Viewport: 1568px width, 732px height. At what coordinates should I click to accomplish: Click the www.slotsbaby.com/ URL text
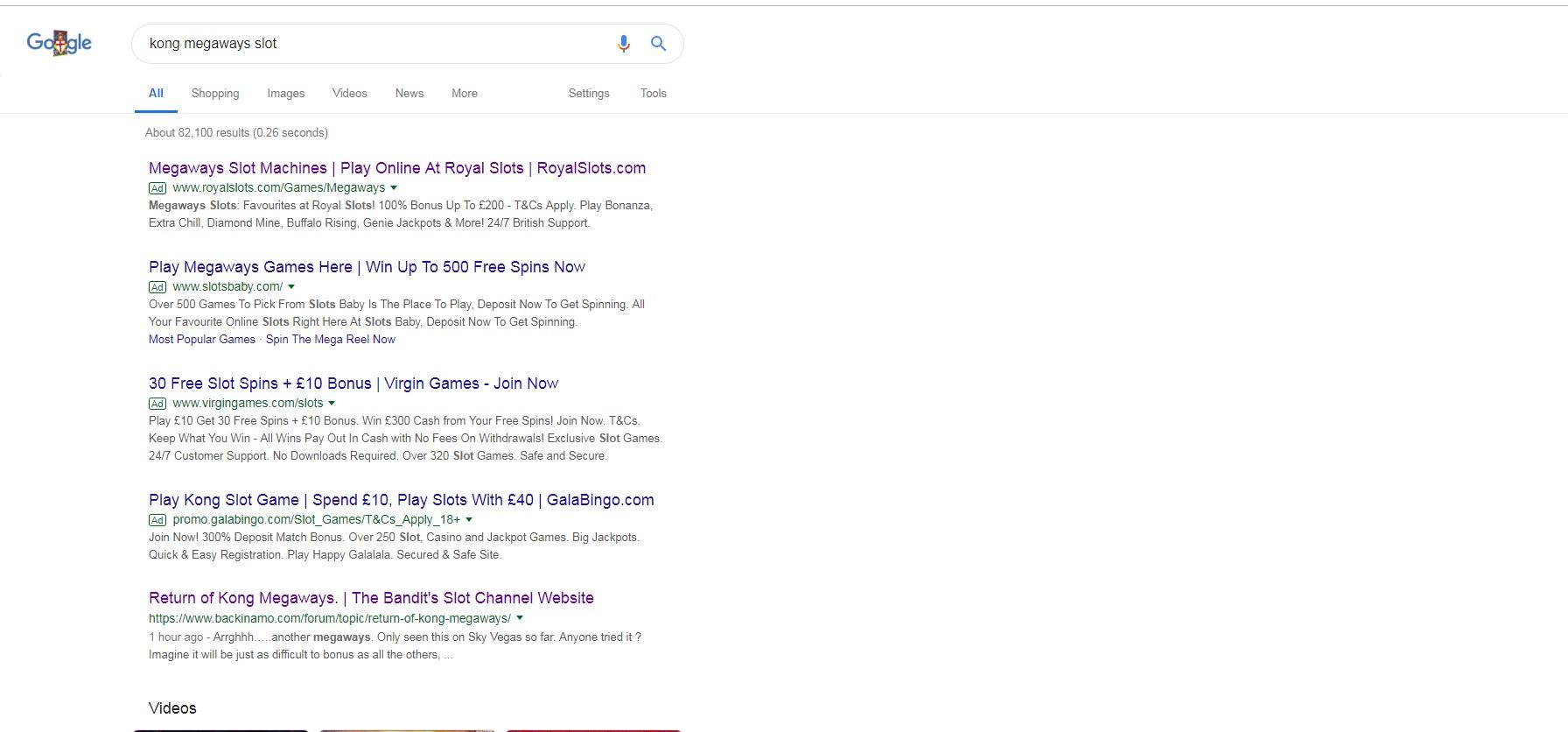point(228,287)
